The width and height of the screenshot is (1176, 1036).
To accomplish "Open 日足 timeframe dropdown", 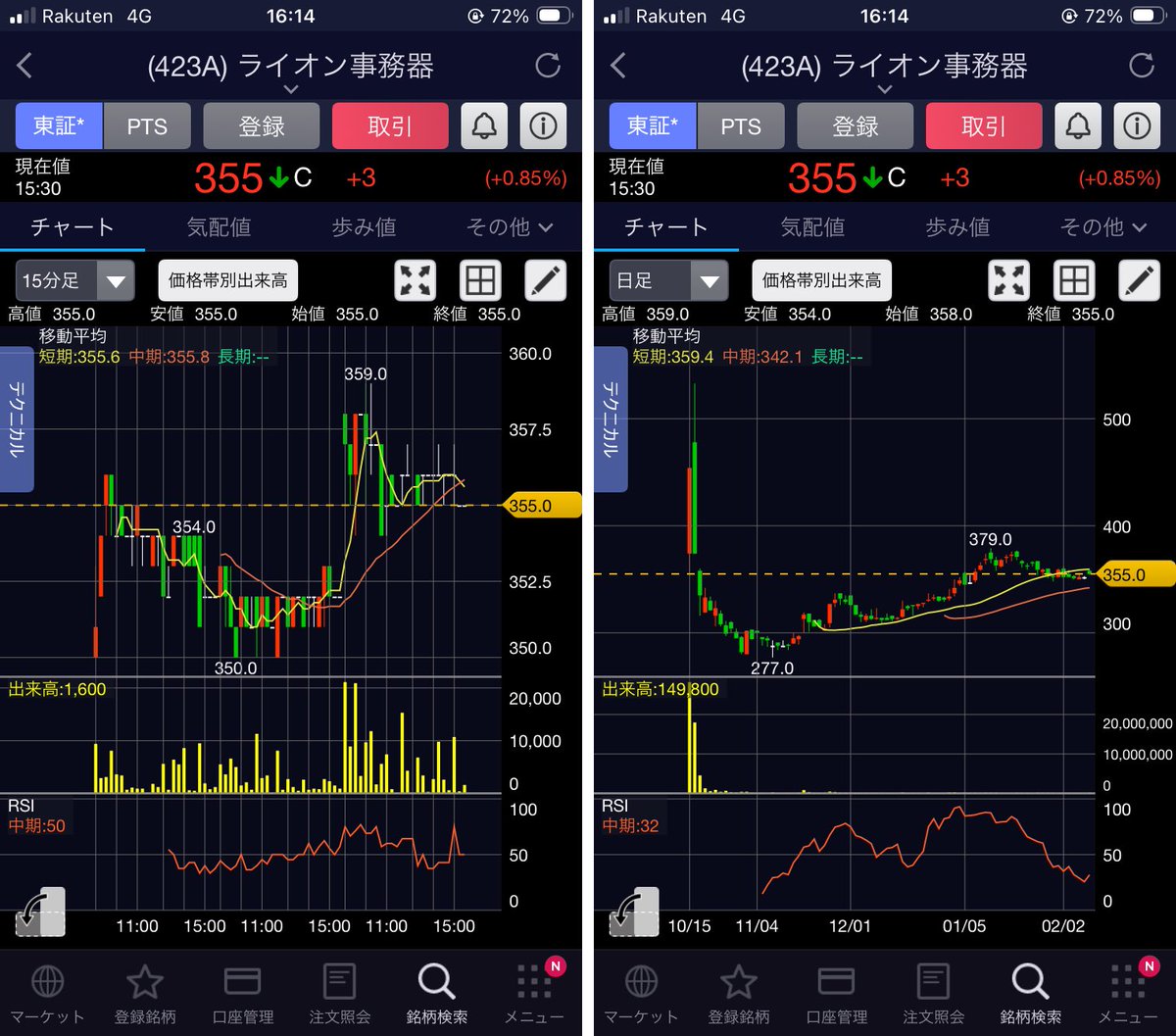I will [668, 280].
